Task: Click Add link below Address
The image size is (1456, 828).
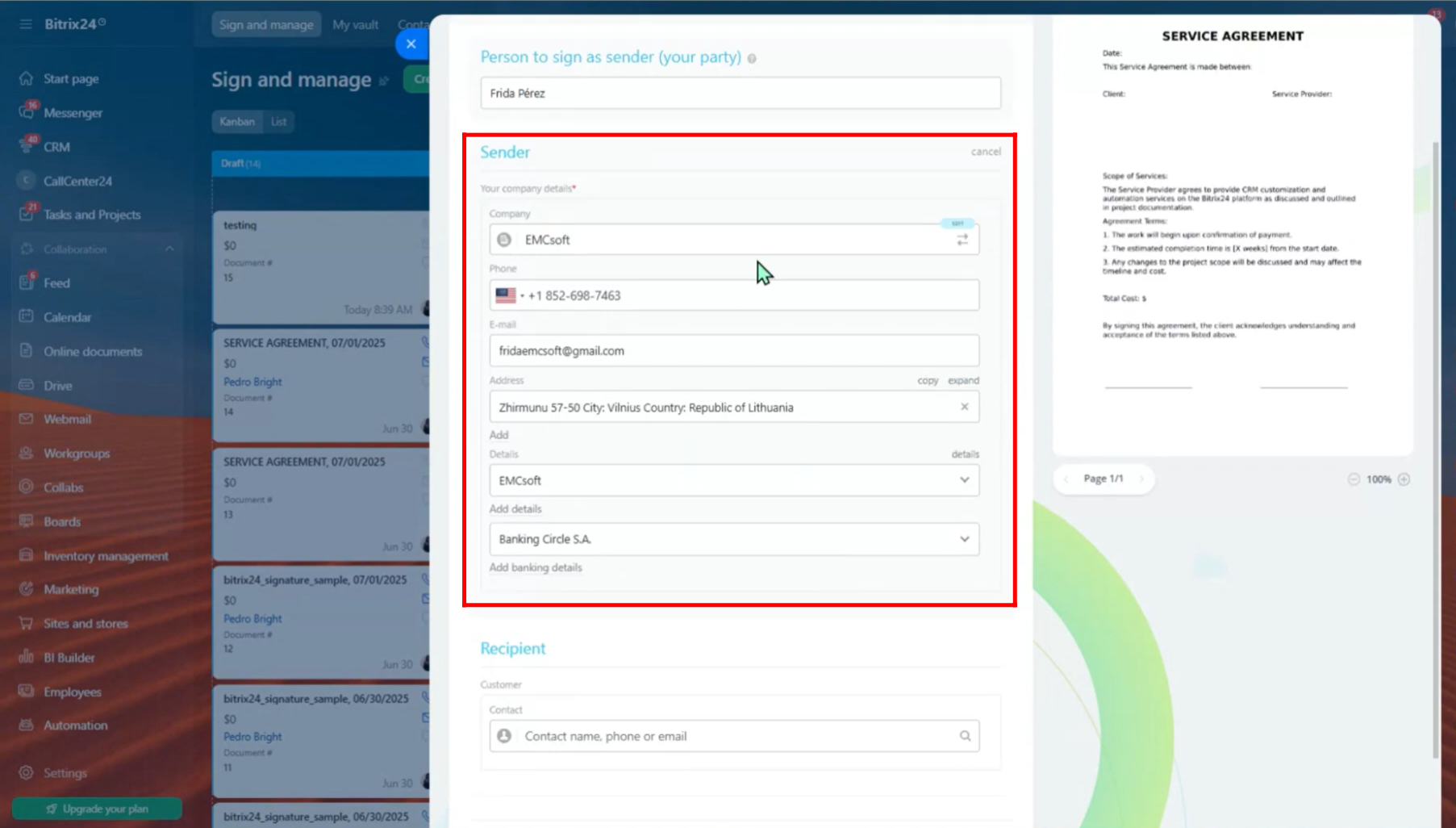Action: [x=499, y=435]
